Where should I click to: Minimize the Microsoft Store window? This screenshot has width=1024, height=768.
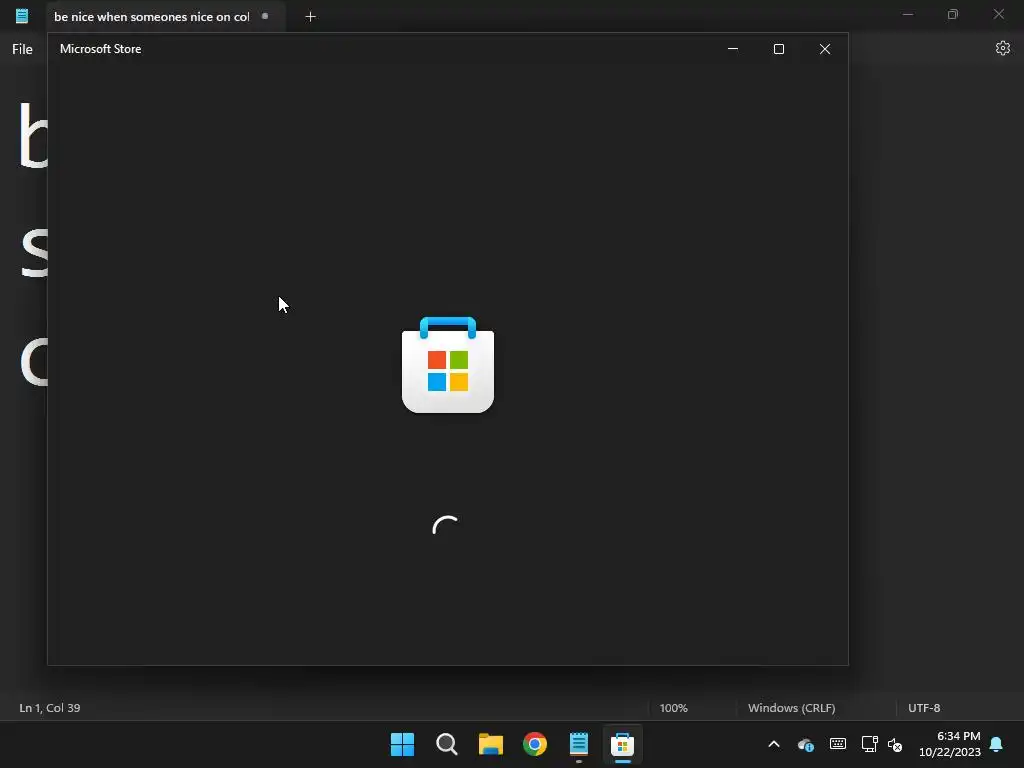click(x=733, y=49)
